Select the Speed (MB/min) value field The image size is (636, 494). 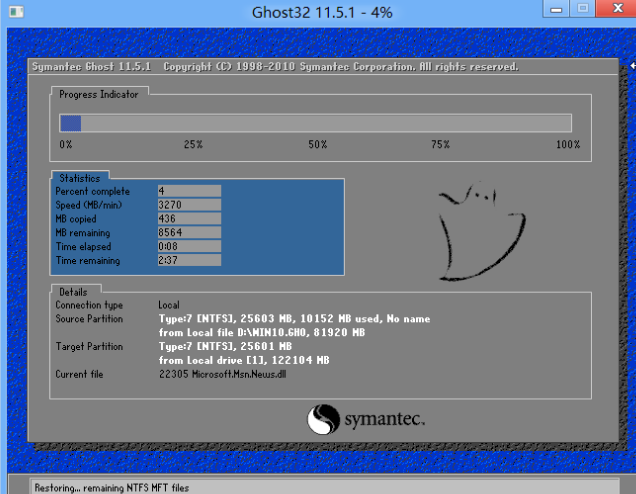tap(189, 204)
